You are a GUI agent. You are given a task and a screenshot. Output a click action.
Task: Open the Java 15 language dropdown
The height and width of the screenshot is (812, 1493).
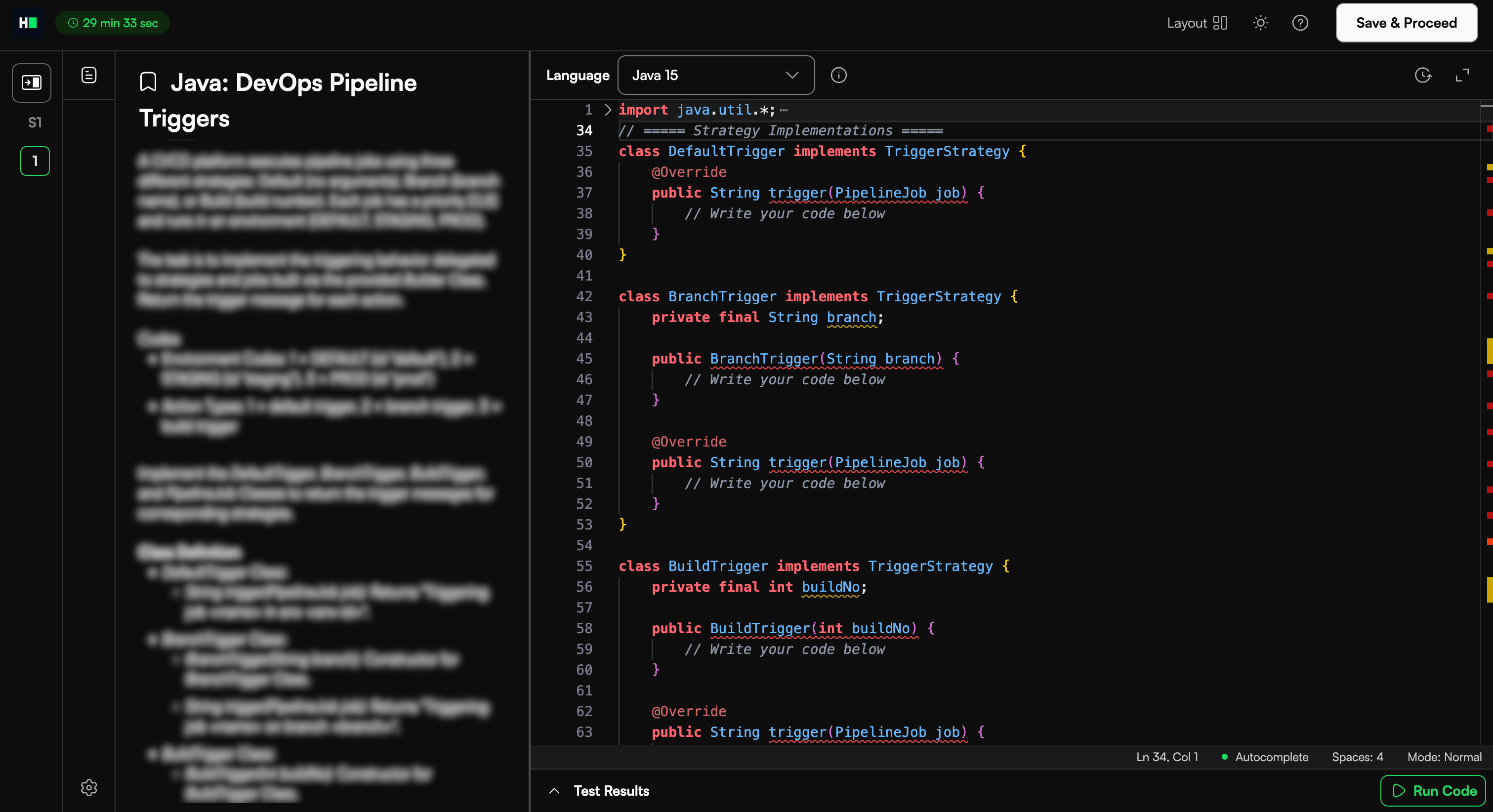[x=716, y=76]
